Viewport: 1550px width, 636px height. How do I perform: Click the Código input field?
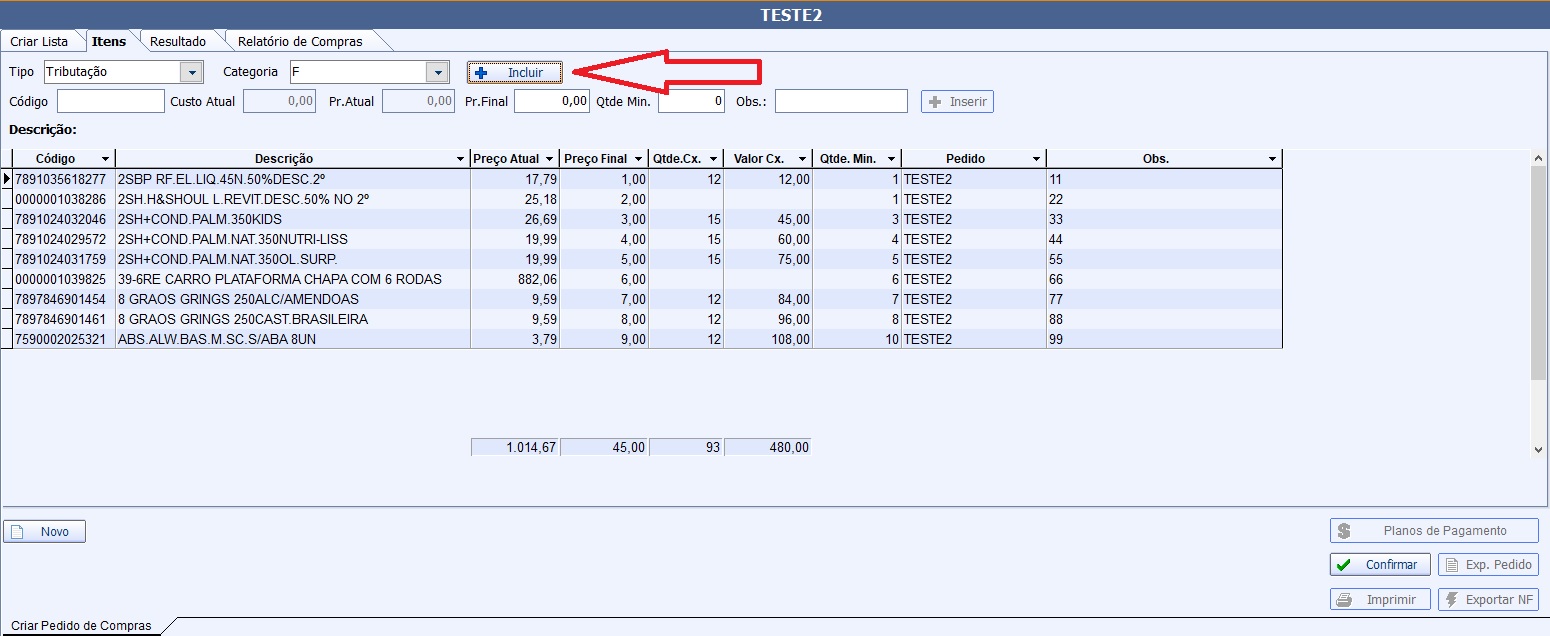point(110,101)
